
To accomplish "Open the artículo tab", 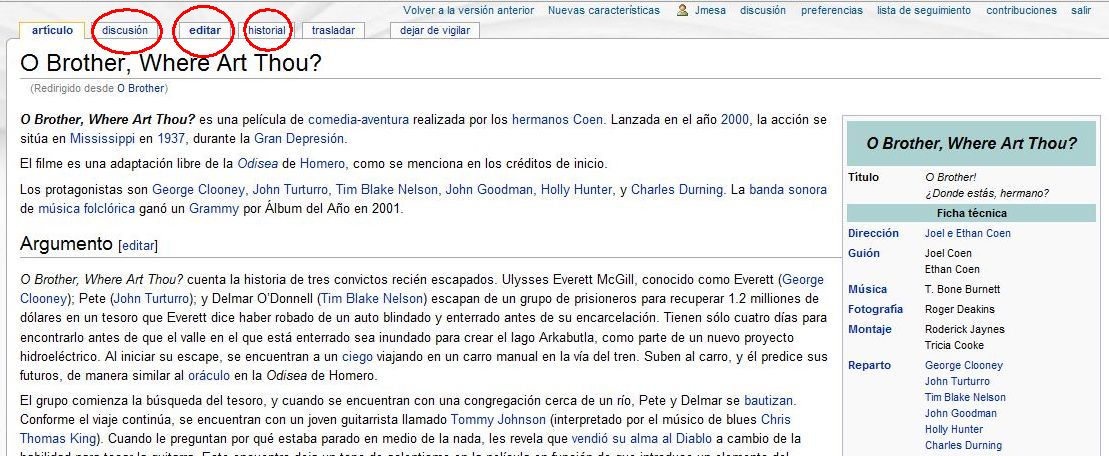I will coord(52,30).
